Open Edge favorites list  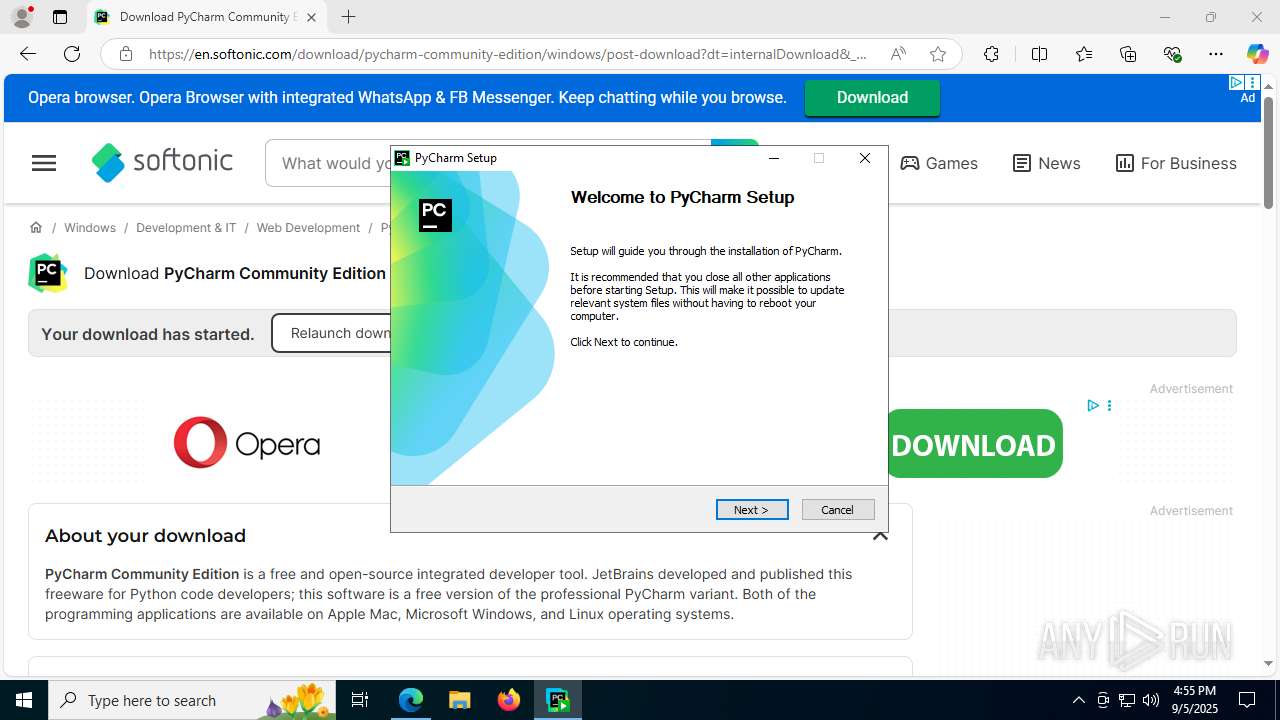click(1084, 54)
